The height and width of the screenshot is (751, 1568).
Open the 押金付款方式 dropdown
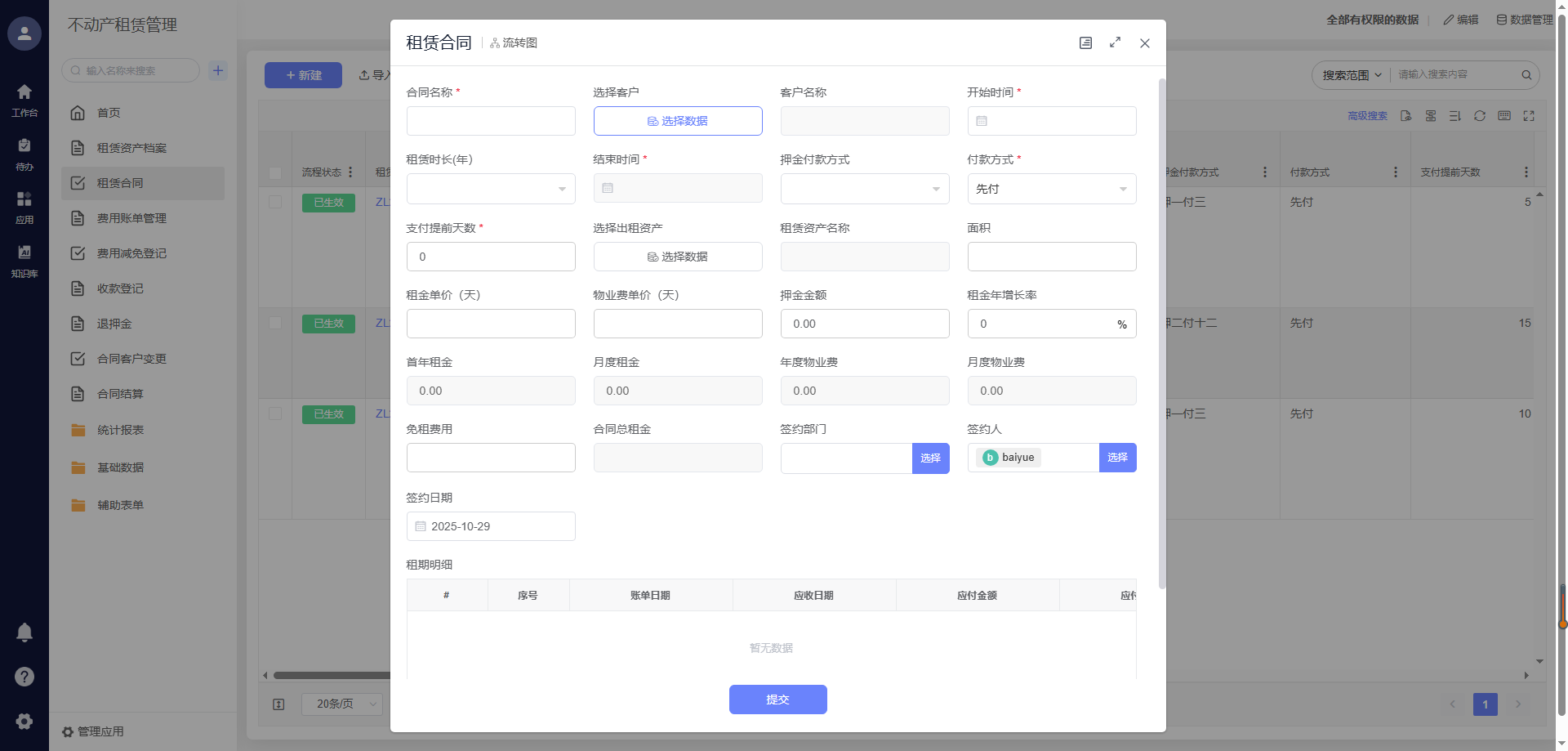[x=864, y=189]
